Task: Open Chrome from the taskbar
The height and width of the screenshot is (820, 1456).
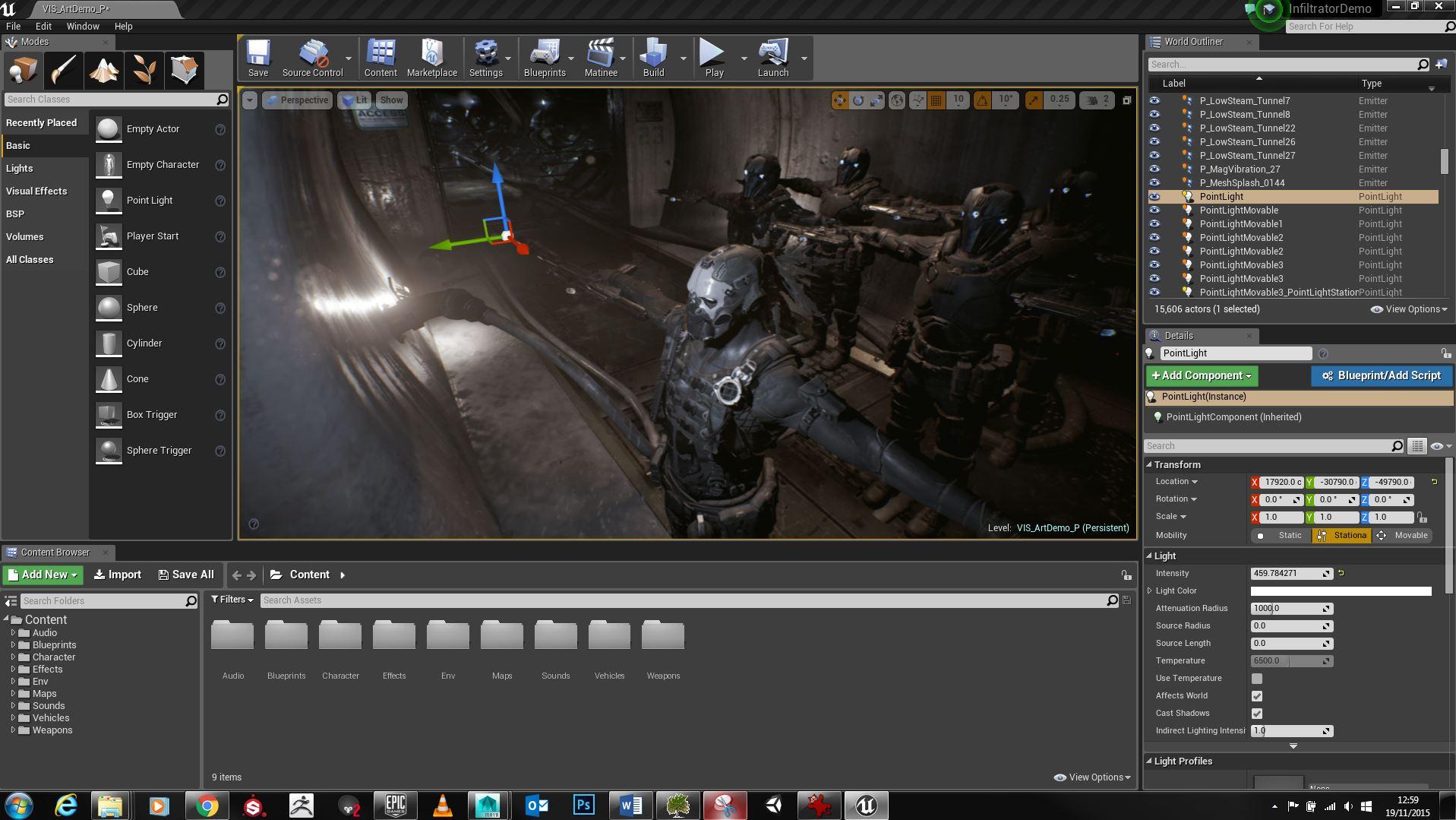Action: (206, 805)
